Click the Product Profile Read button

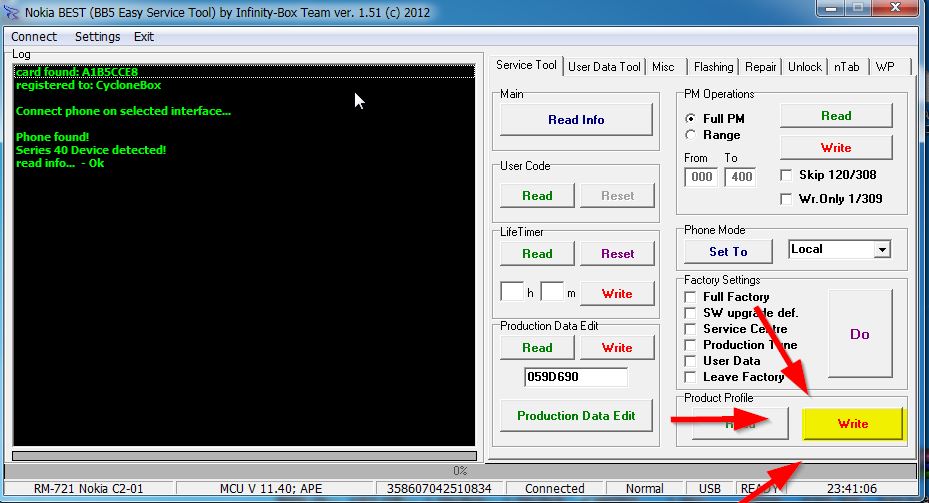[740, 424]
